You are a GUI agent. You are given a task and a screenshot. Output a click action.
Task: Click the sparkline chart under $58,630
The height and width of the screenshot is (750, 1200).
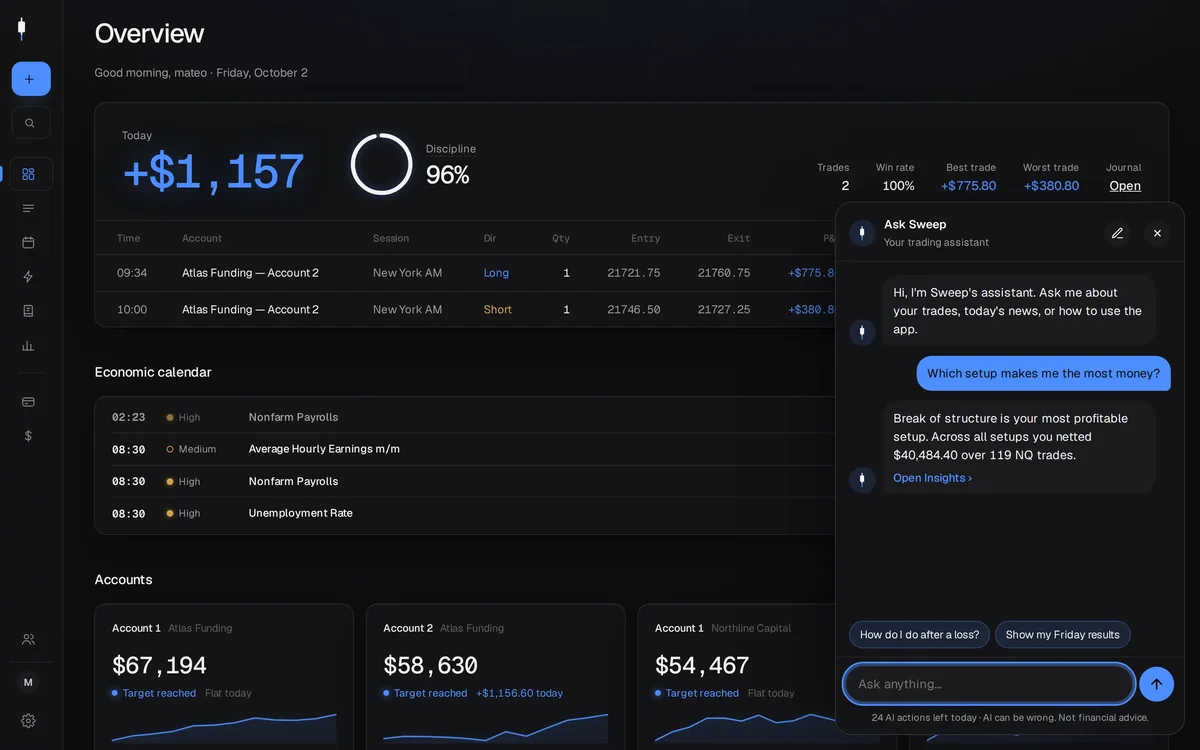point(496,727)
